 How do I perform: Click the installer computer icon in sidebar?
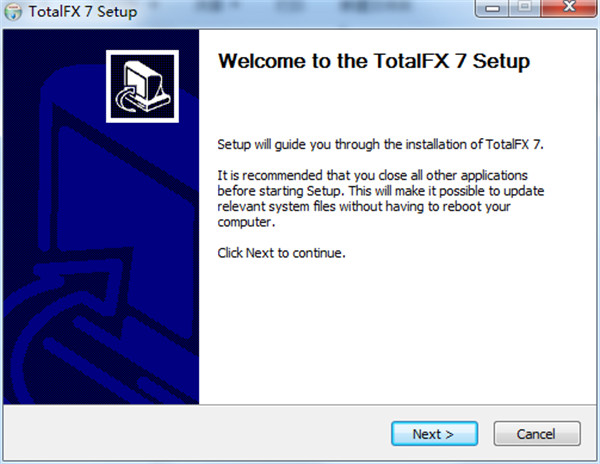coord(142,86)
